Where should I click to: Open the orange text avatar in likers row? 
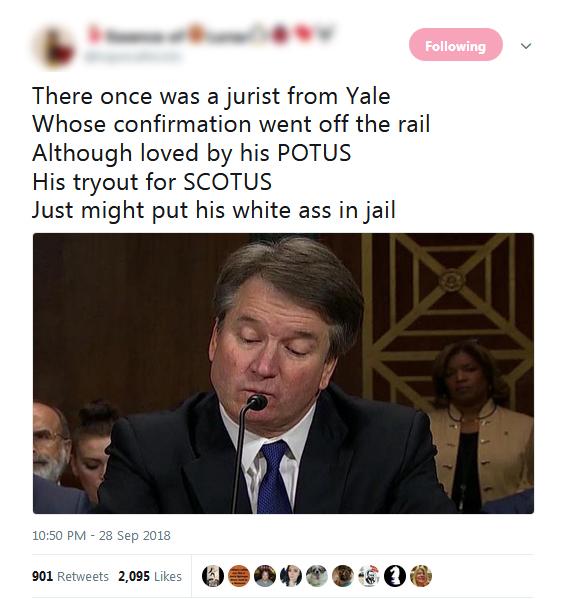tap(239, 576)
